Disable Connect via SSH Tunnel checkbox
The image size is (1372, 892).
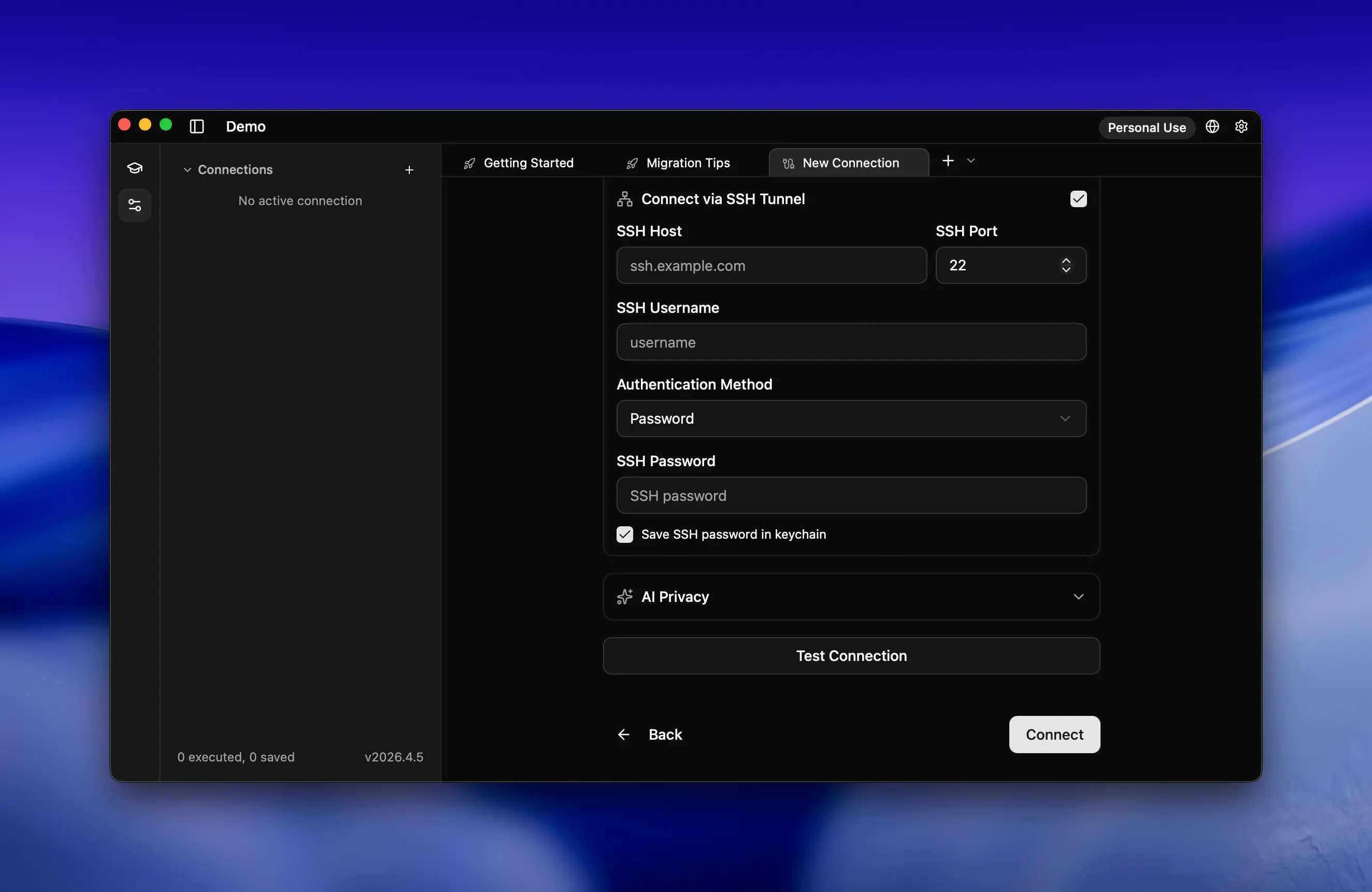tap(1078, 199)
